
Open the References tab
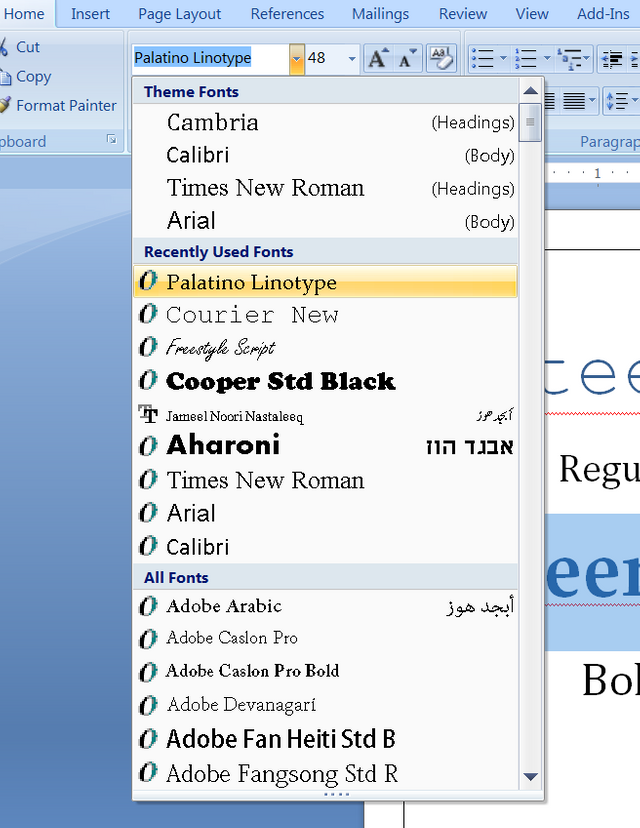287,14
